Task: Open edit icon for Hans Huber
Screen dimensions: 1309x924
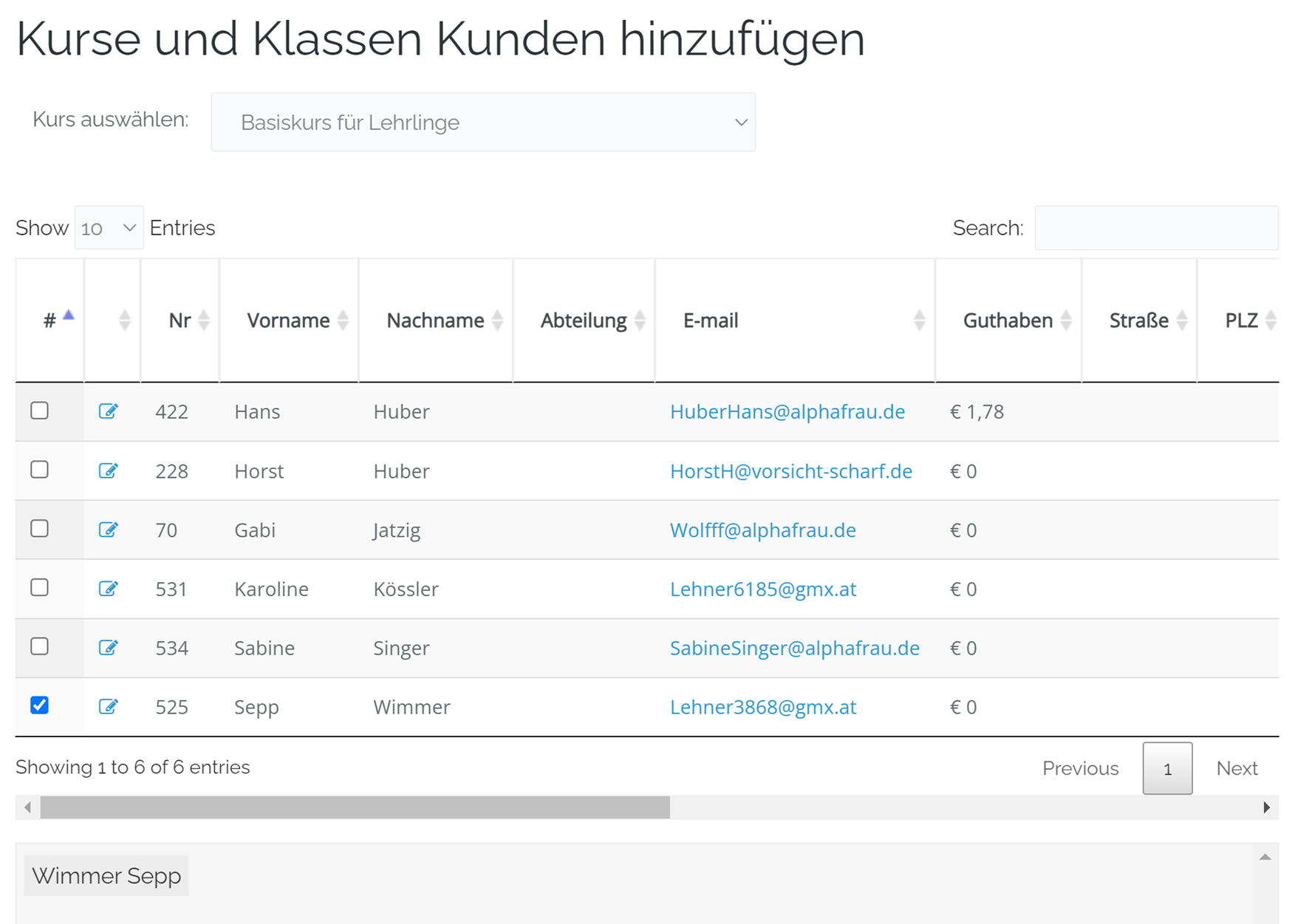Action: click(x=108, y=411)
